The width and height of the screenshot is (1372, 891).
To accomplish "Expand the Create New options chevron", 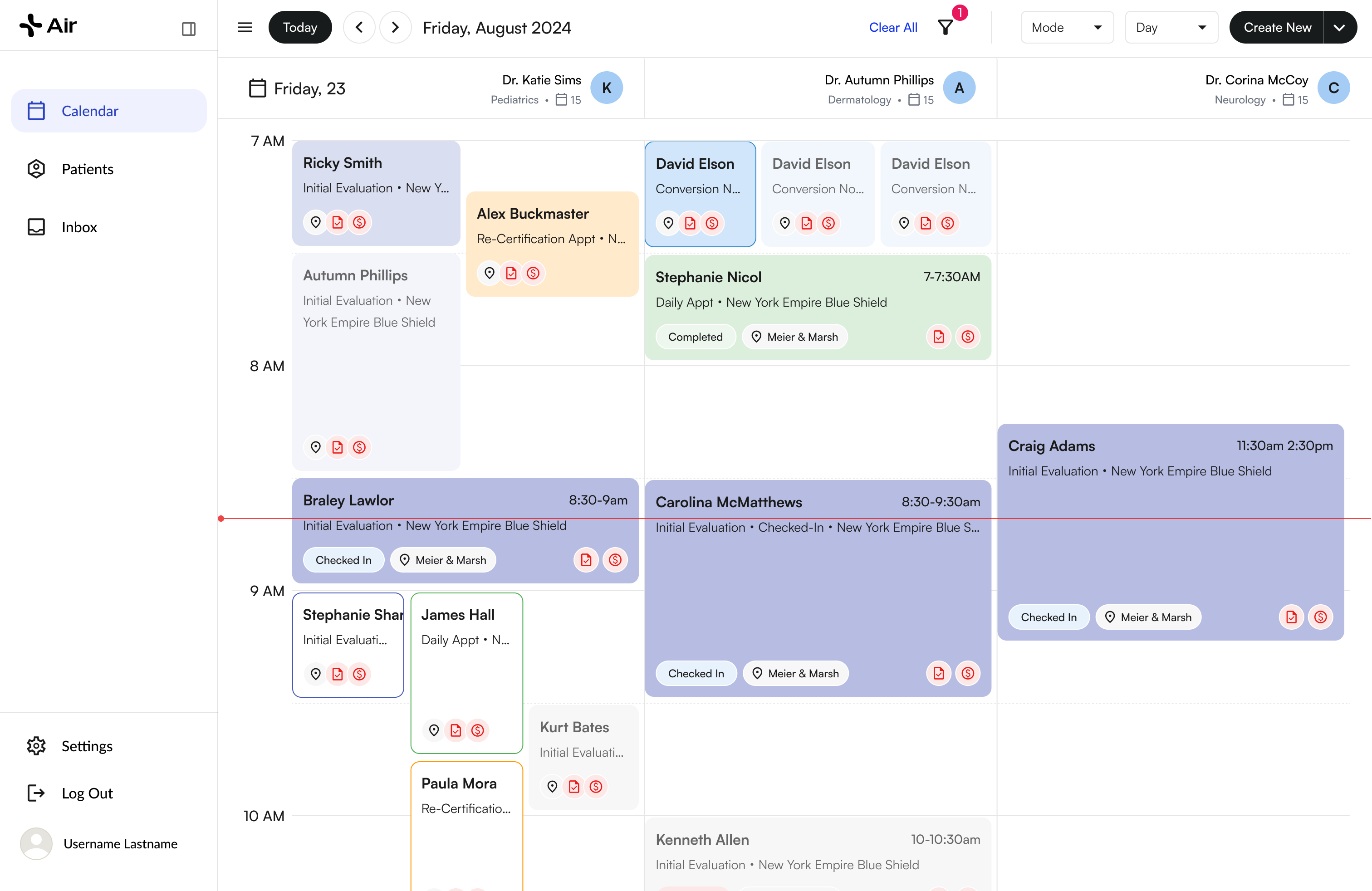I will 1340,26.
